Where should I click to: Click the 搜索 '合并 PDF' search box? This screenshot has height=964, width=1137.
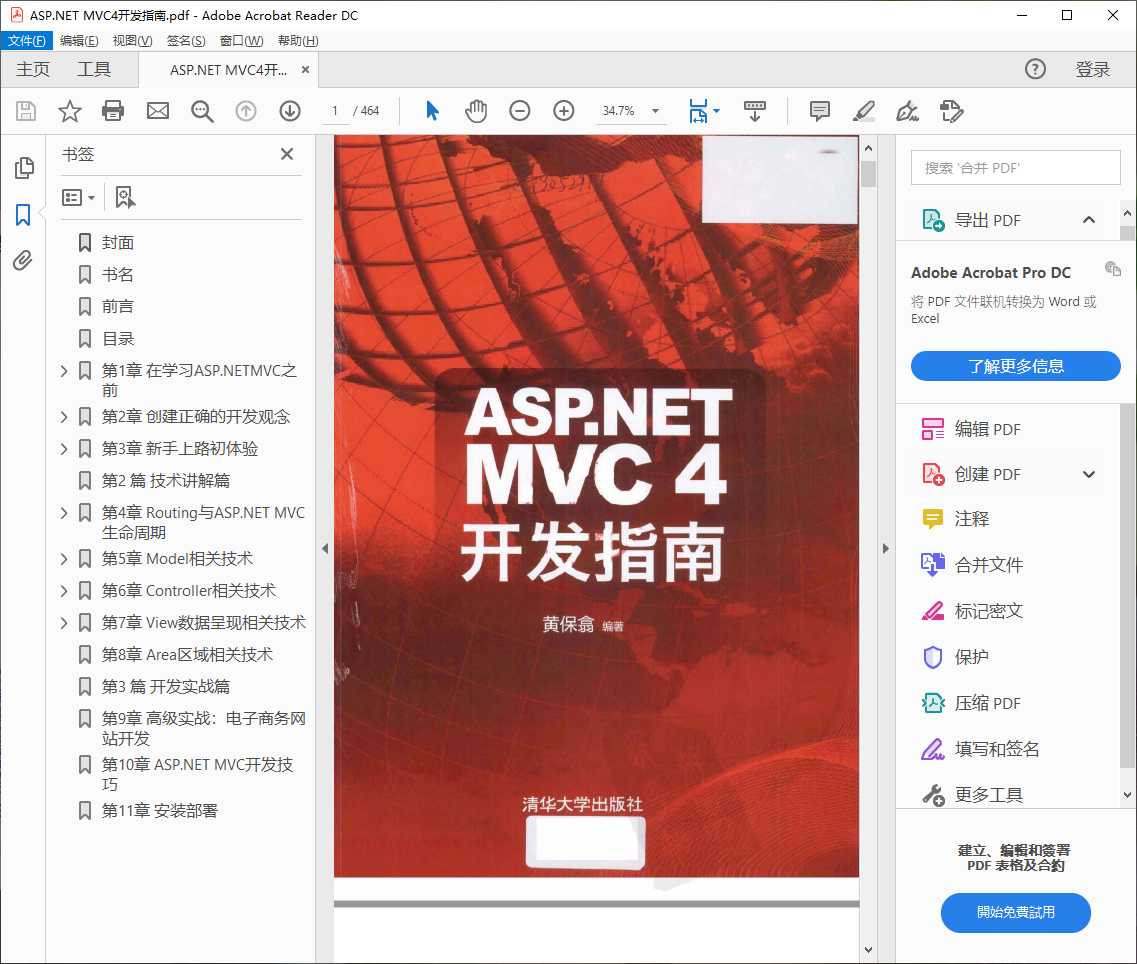(x=1015, y=168)
